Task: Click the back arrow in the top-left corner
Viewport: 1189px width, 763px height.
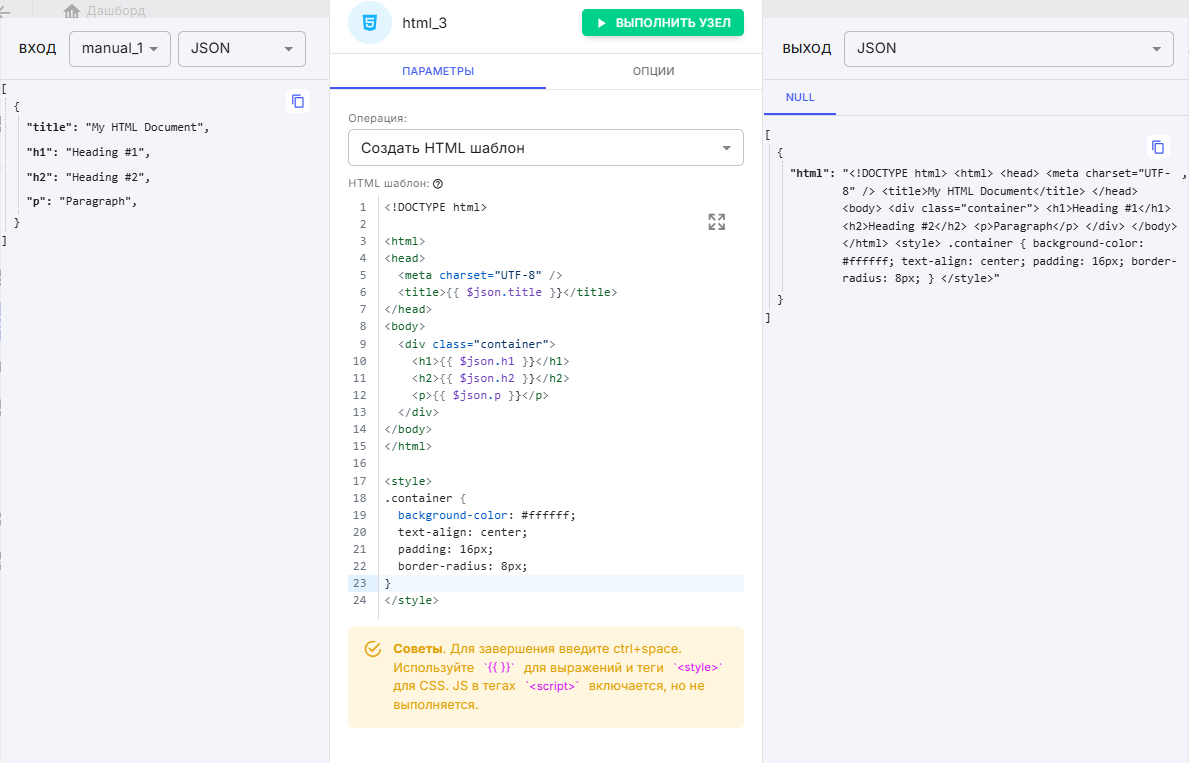Action: coord(5,11)
